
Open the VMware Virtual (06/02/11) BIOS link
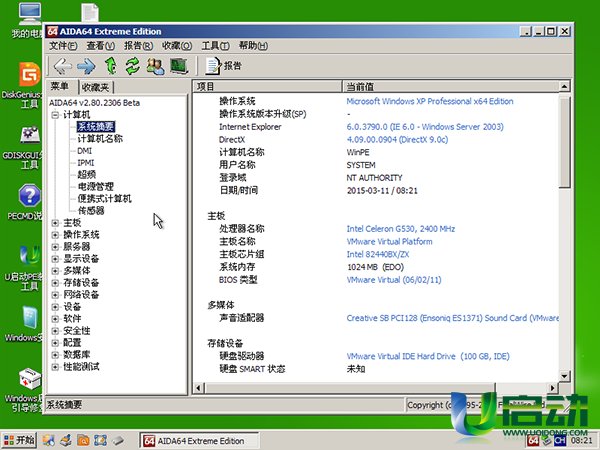tap(394, 280)
